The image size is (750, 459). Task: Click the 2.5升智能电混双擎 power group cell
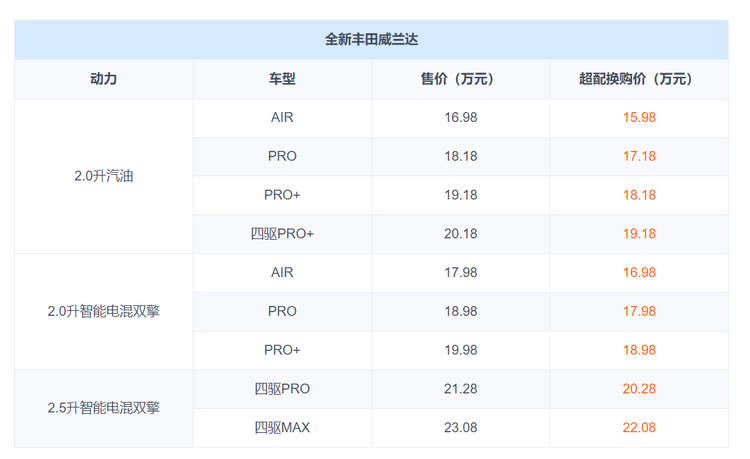click(x=103, y=408)
